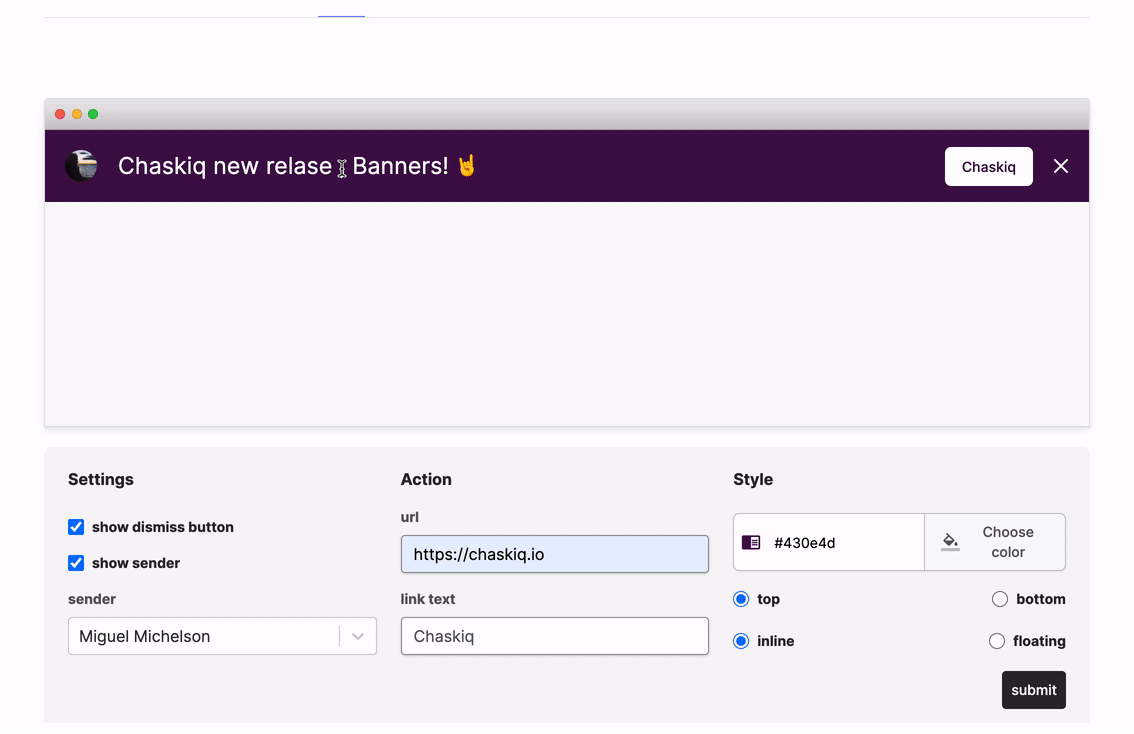Click the paint bucket icon on Choose color

tap(949, 541)
